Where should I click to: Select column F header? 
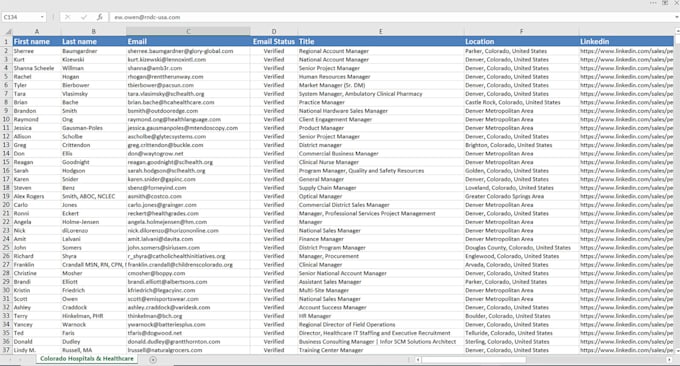click(x=521, y=32)
